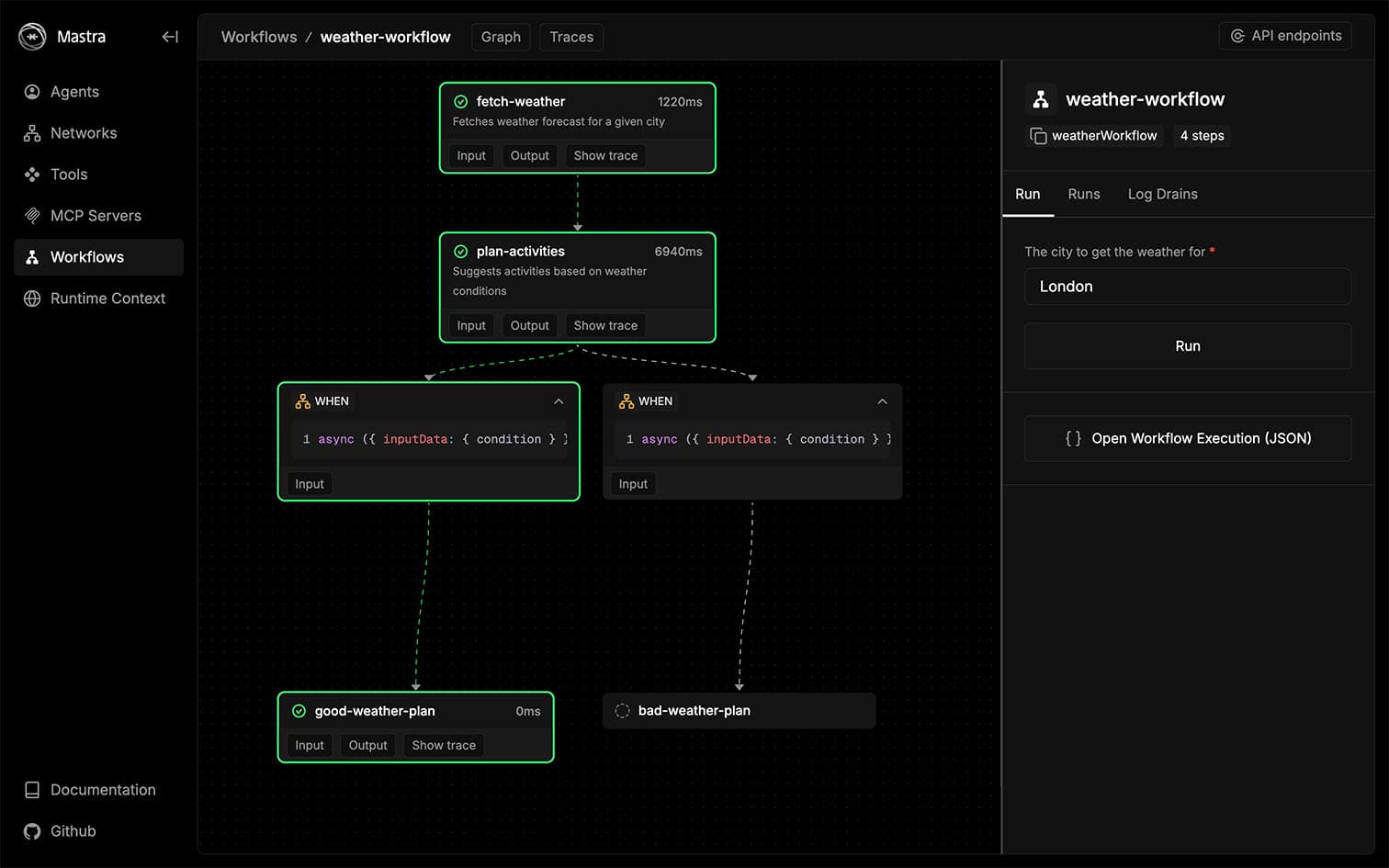
Task: Collapse the sidebar with arrow icon
Action: tap(170, 37)
